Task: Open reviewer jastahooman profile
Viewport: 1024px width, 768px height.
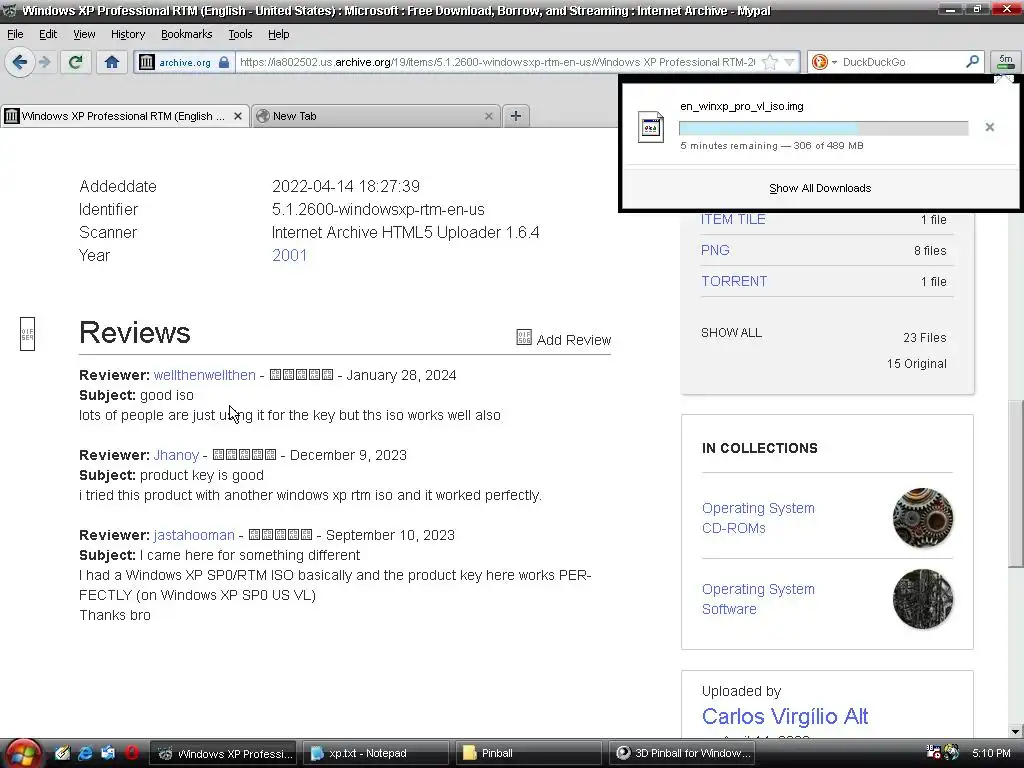Action: (194, 535)
